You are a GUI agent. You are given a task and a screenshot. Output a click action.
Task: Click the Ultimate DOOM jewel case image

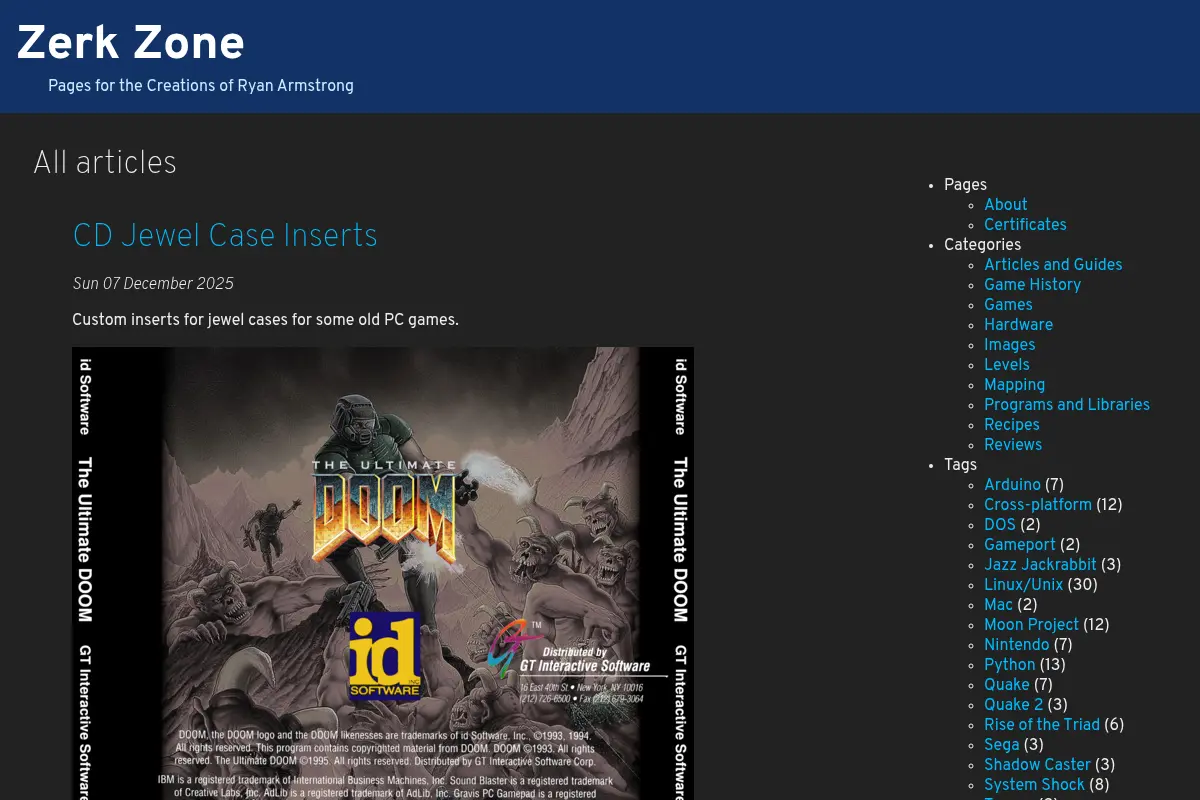coord(383,573)
